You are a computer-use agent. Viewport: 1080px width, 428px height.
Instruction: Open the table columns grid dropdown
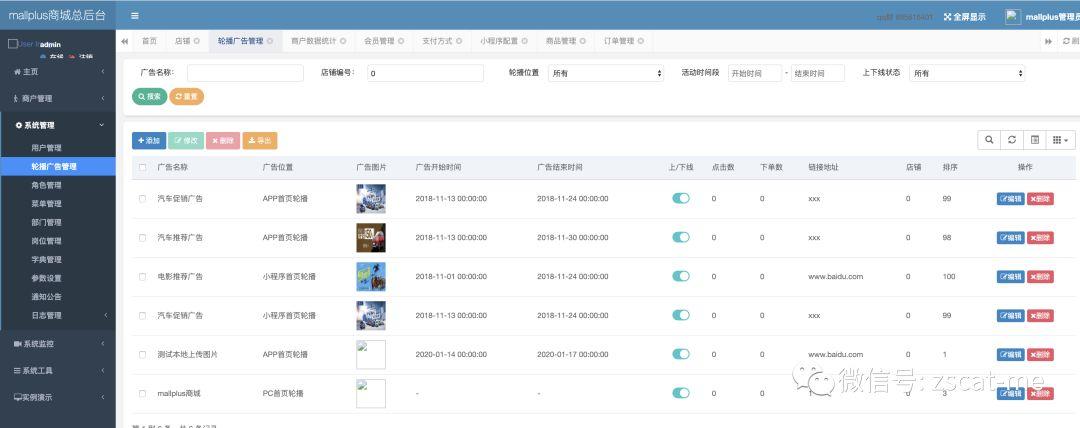pyautogui.click(x=1061, y=140)
